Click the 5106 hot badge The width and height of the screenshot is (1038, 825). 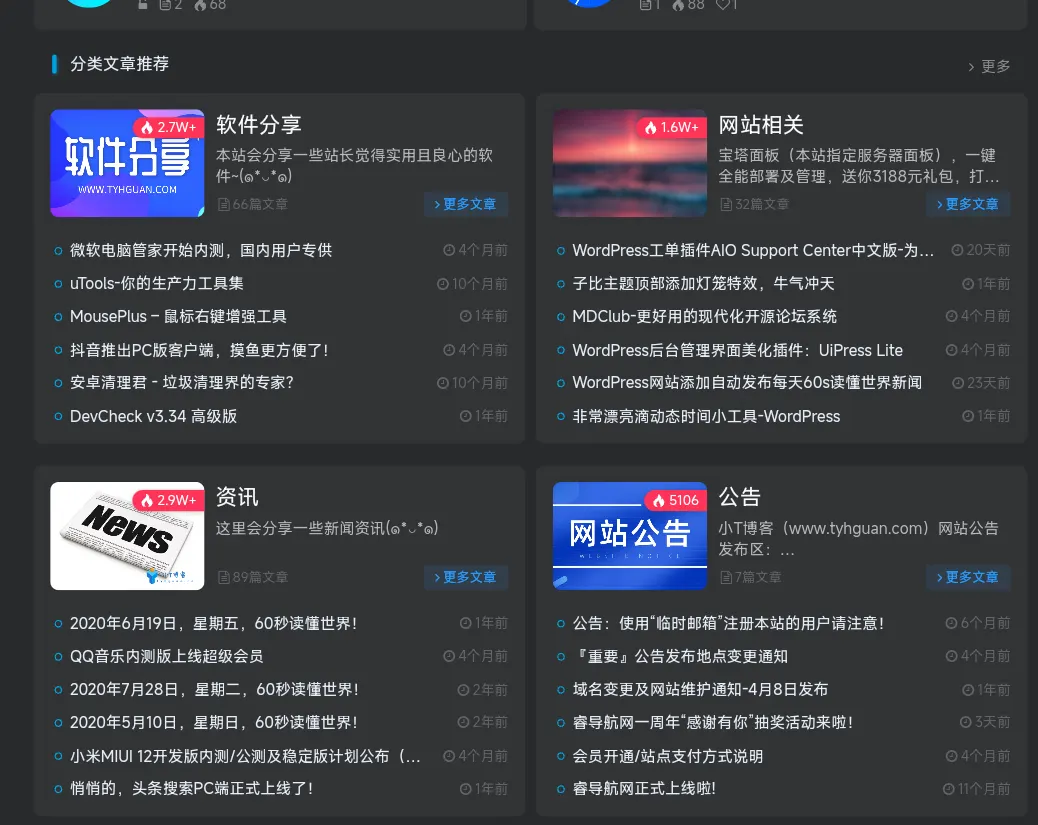tap(676, 500)
